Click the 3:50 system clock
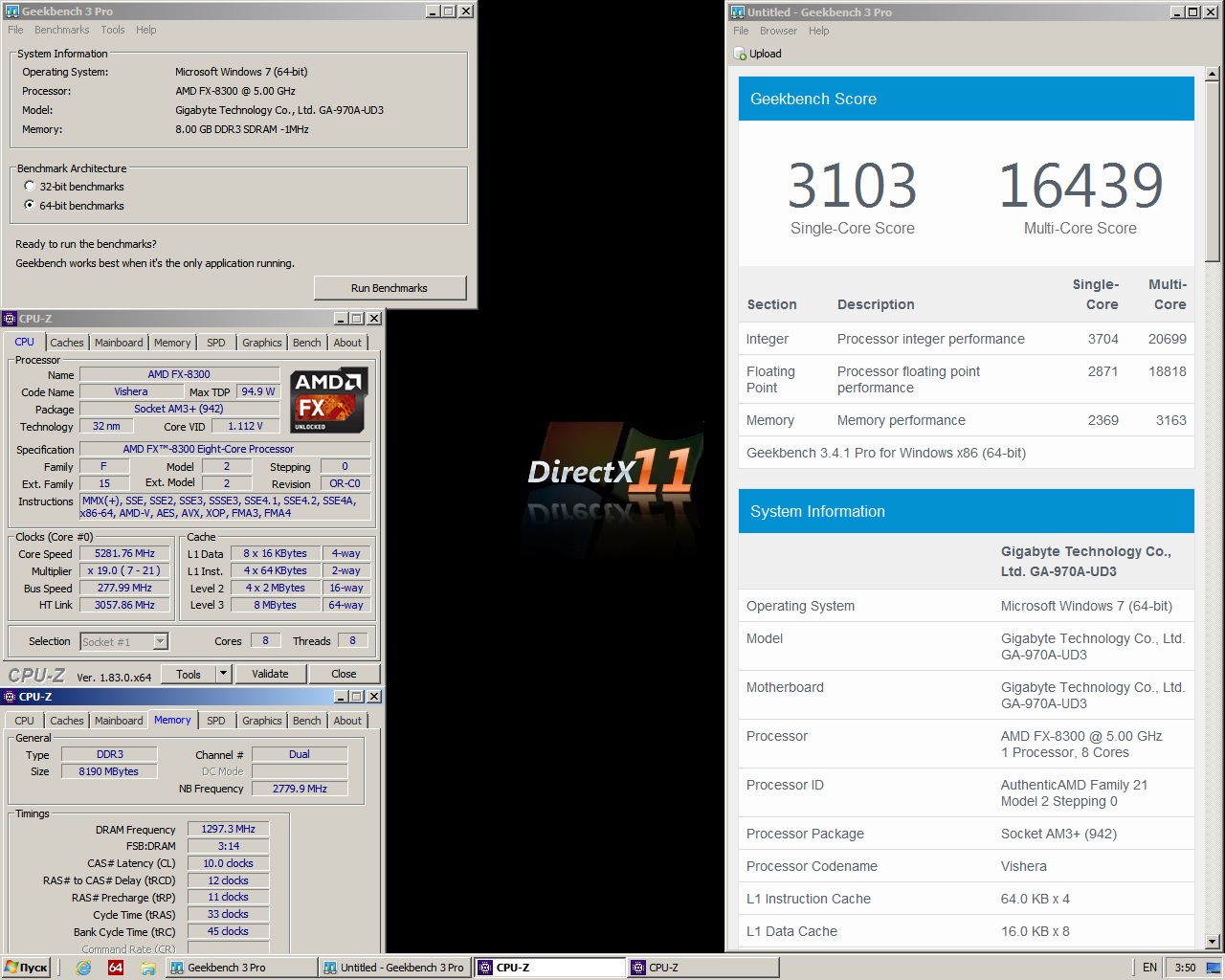The width and height of the screenshot is (1225, 980). pyautogui.click(x=1185, y=968)
